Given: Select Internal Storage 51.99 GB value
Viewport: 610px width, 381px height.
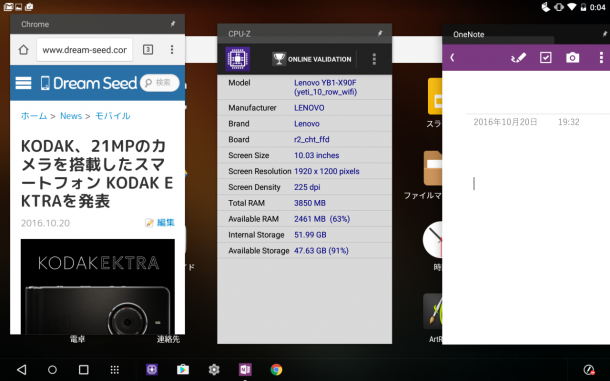Looking at the screenshot, I should click(x=310, y=235).
